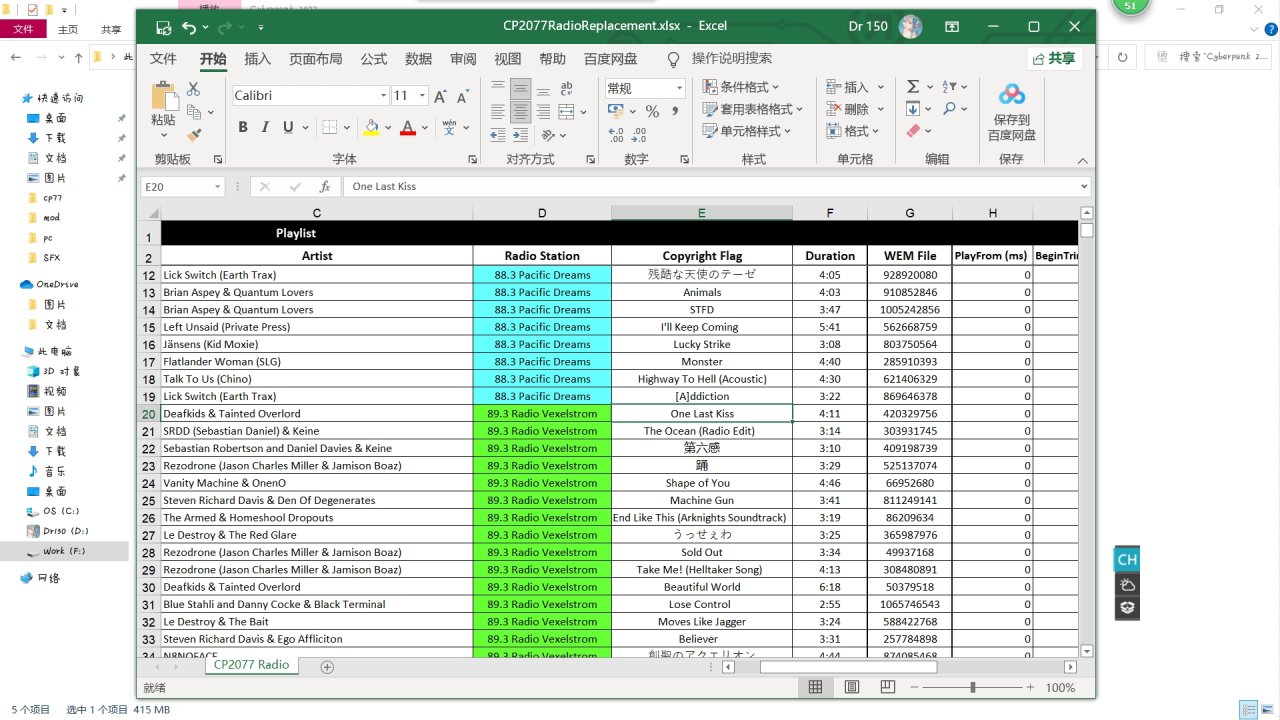The width and height of the screenshot is (1280, 720).
Task: Click 保存到百度网盘 save to Baidu button
Action: [1012, 113]
